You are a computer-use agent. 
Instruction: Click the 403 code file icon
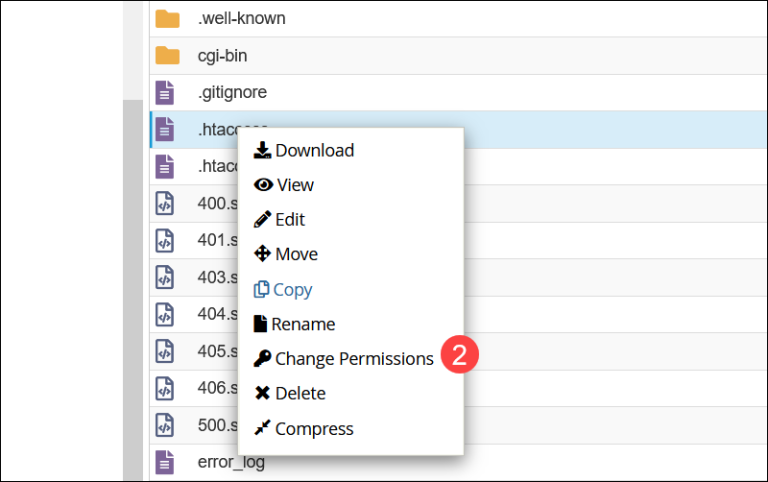pyautogui.click(x=165, y=277)
